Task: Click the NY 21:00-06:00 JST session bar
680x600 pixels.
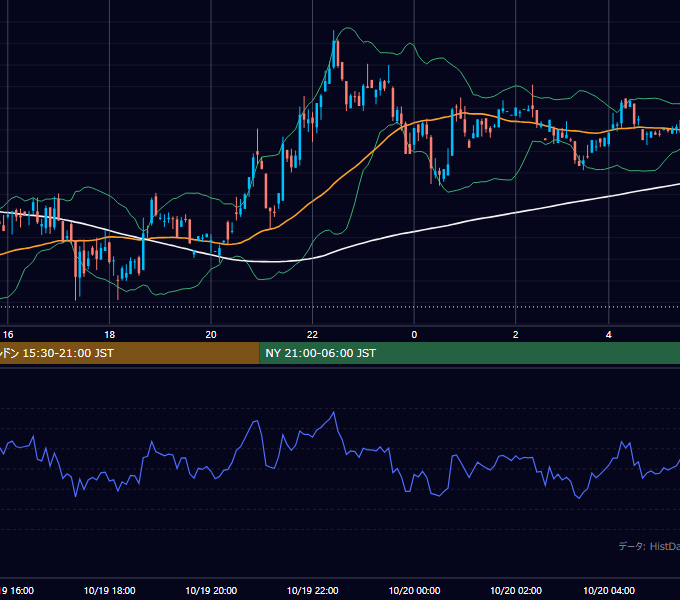Action: [x=470, y=353]
